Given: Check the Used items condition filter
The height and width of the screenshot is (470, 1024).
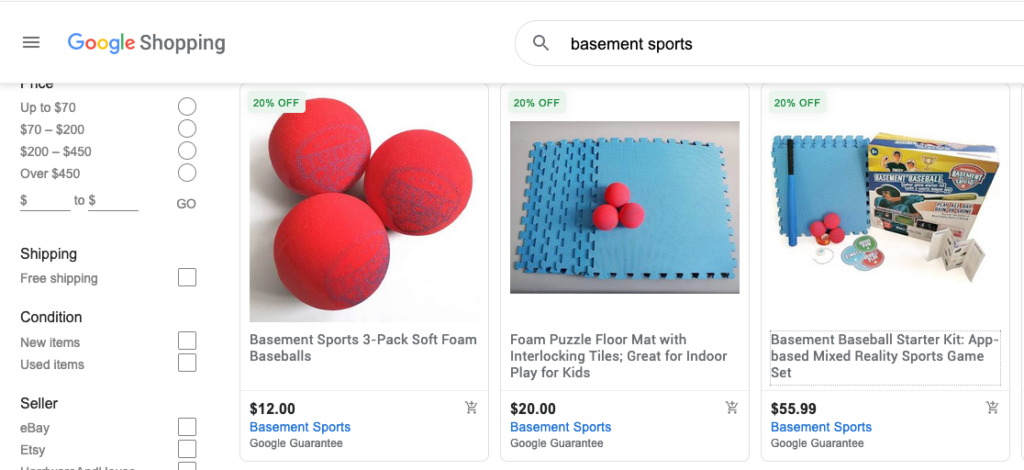Looking at the screenshot, I should [x=187, y=364].
